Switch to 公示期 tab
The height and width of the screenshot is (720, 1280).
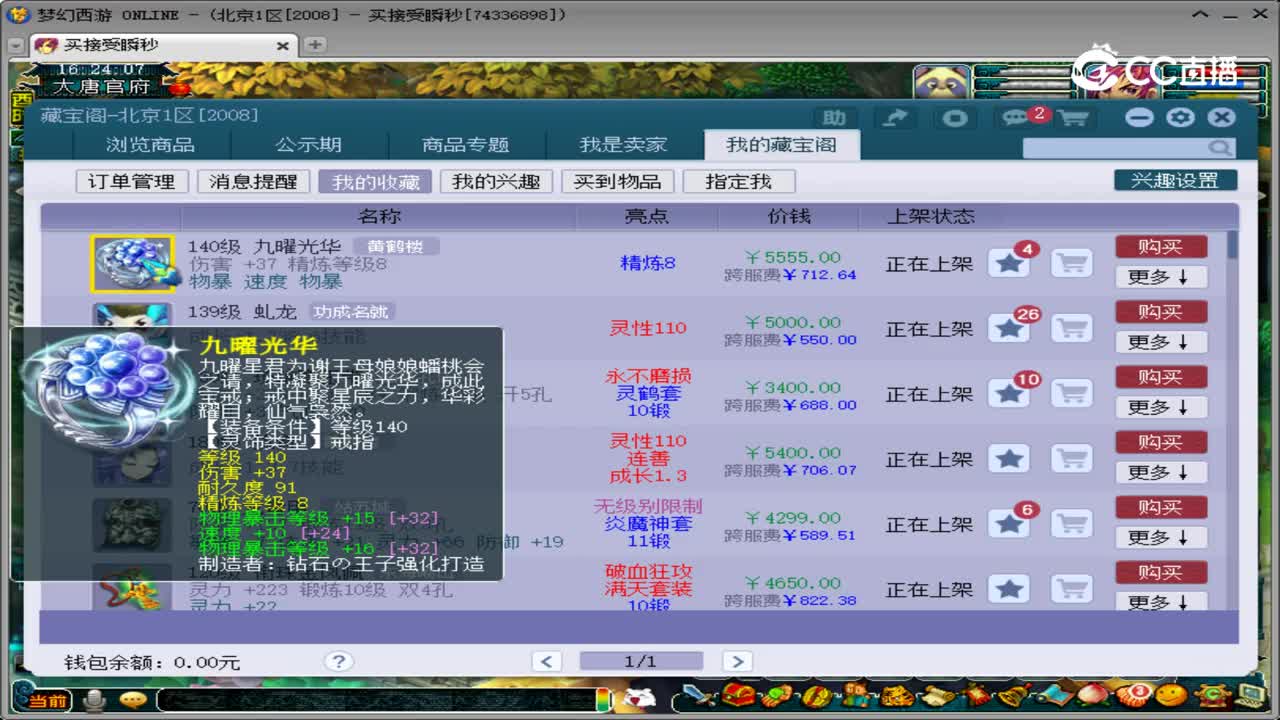(x=308, y=145)
